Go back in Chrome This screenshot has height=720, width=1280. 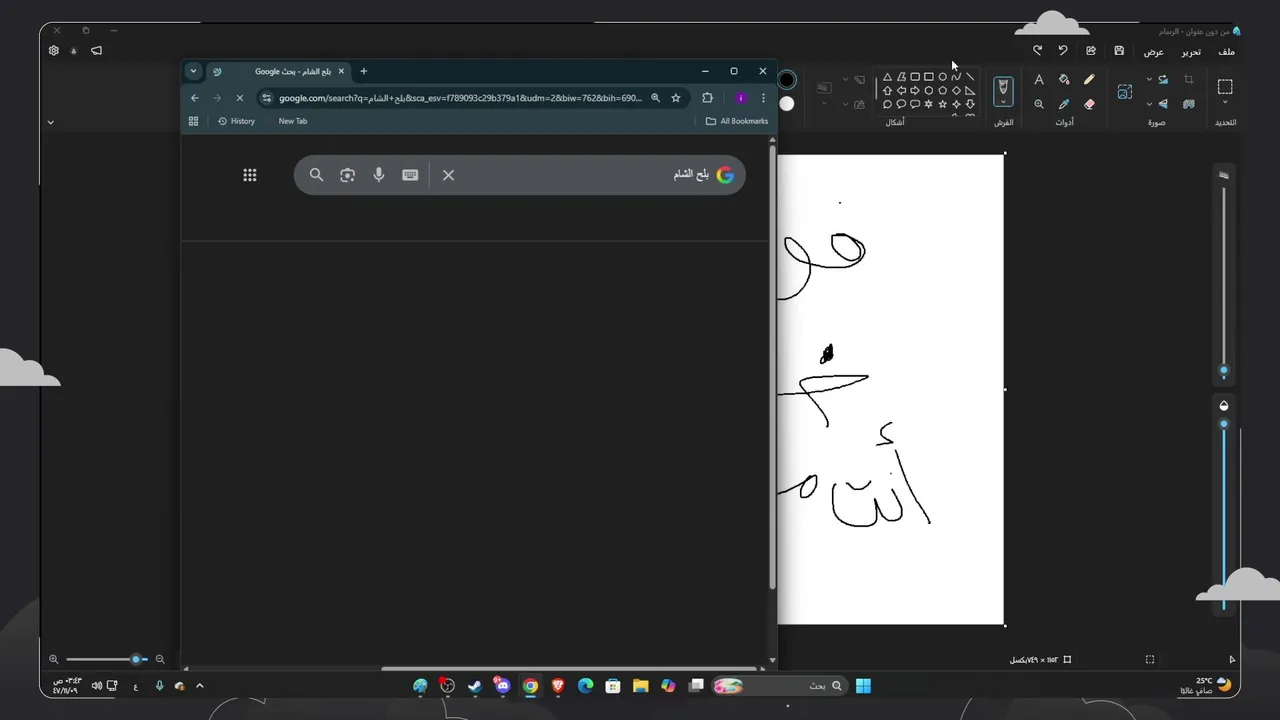tap(195, 98)
